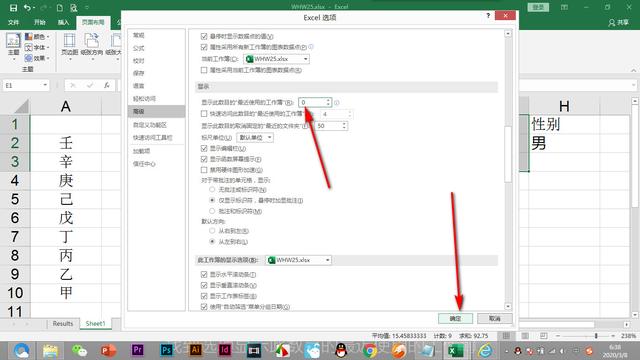Click the 取消 Cancel button
640x360 pixels.
coord(495,318)
